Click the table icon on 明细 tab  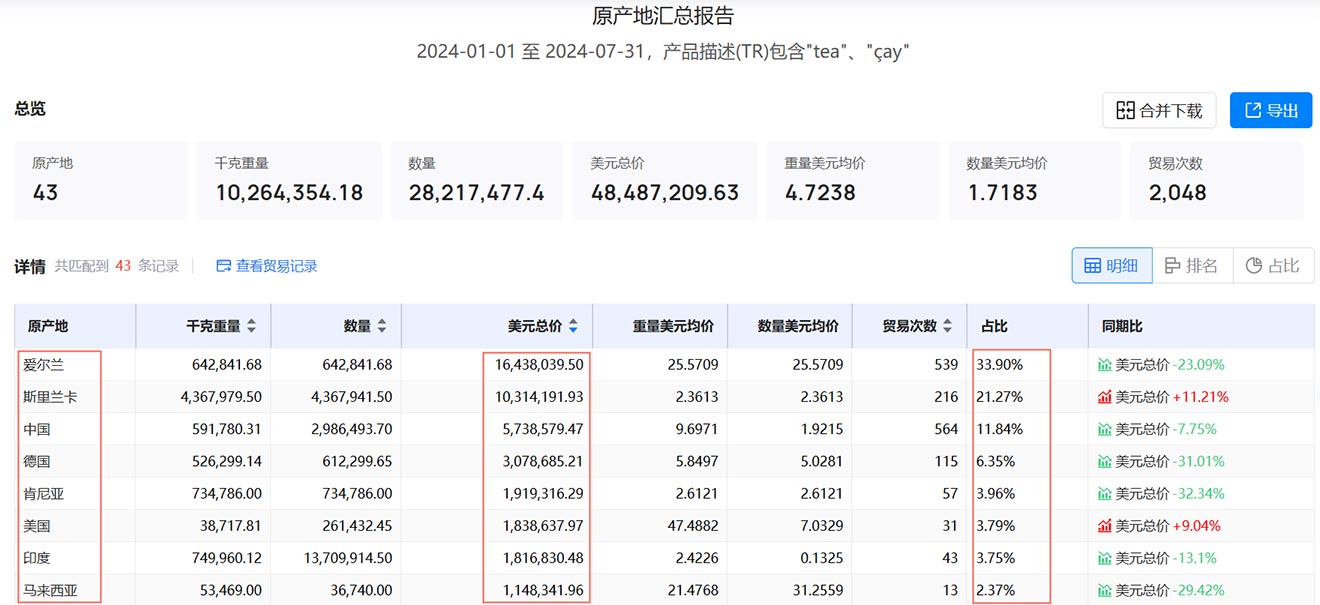click(x=1093, y=266)
